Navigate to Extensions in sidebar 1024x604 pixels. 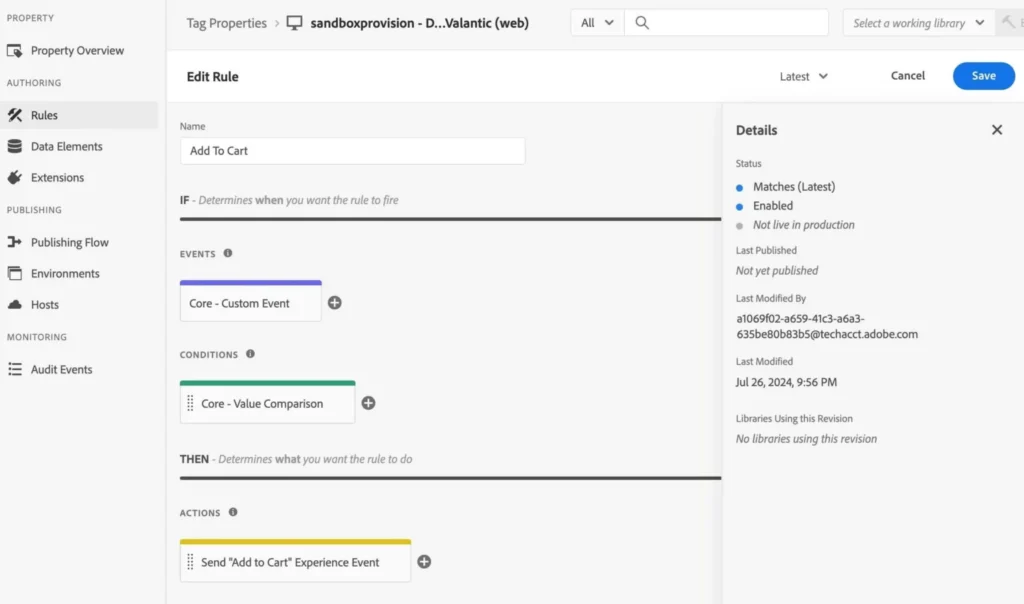(57, 177)
